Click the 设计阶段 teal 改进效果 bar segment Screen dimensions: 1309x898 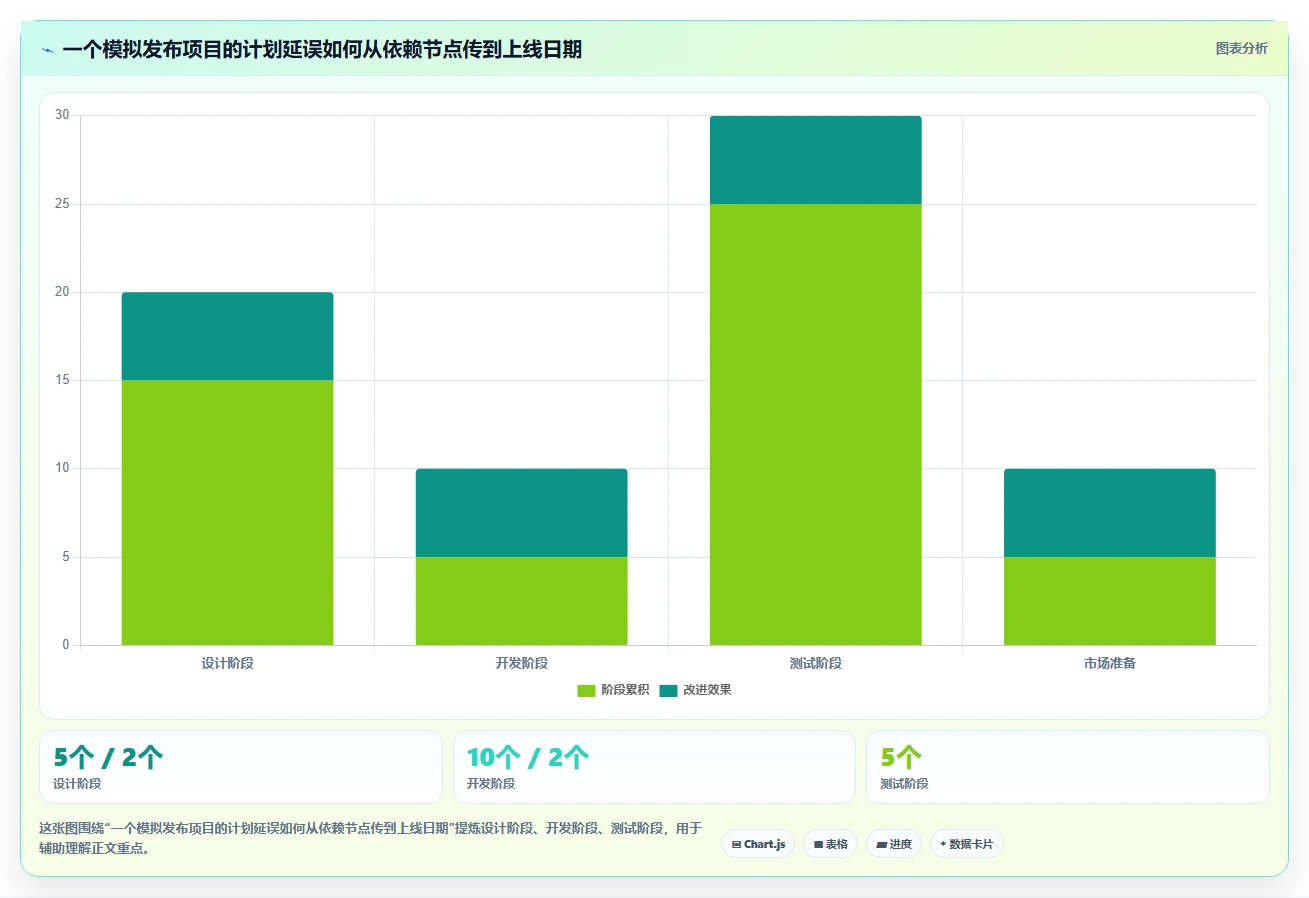[x=227, y=336]
